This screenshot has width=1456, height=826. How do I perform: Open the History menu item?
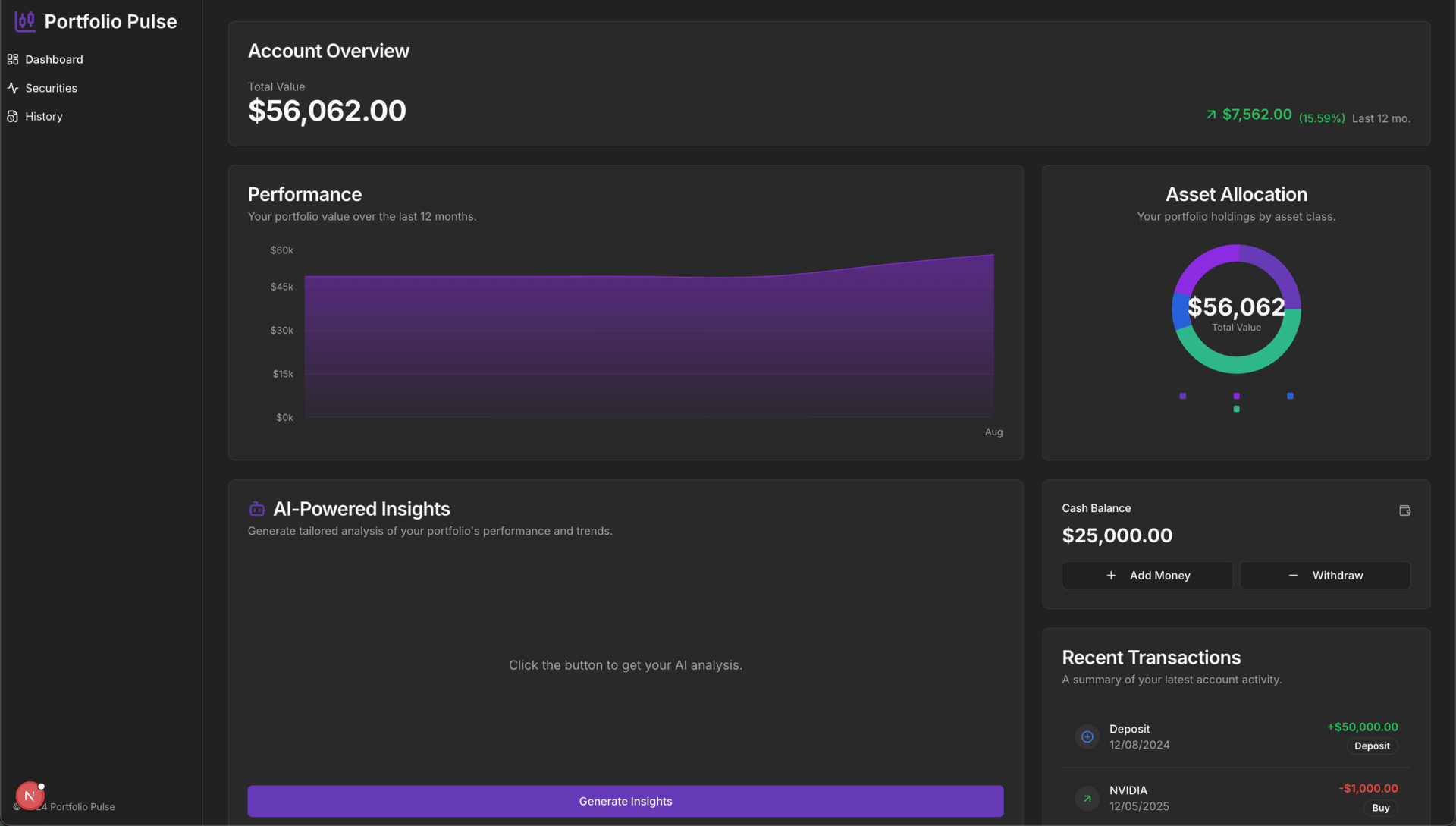(x=44, y=117)
